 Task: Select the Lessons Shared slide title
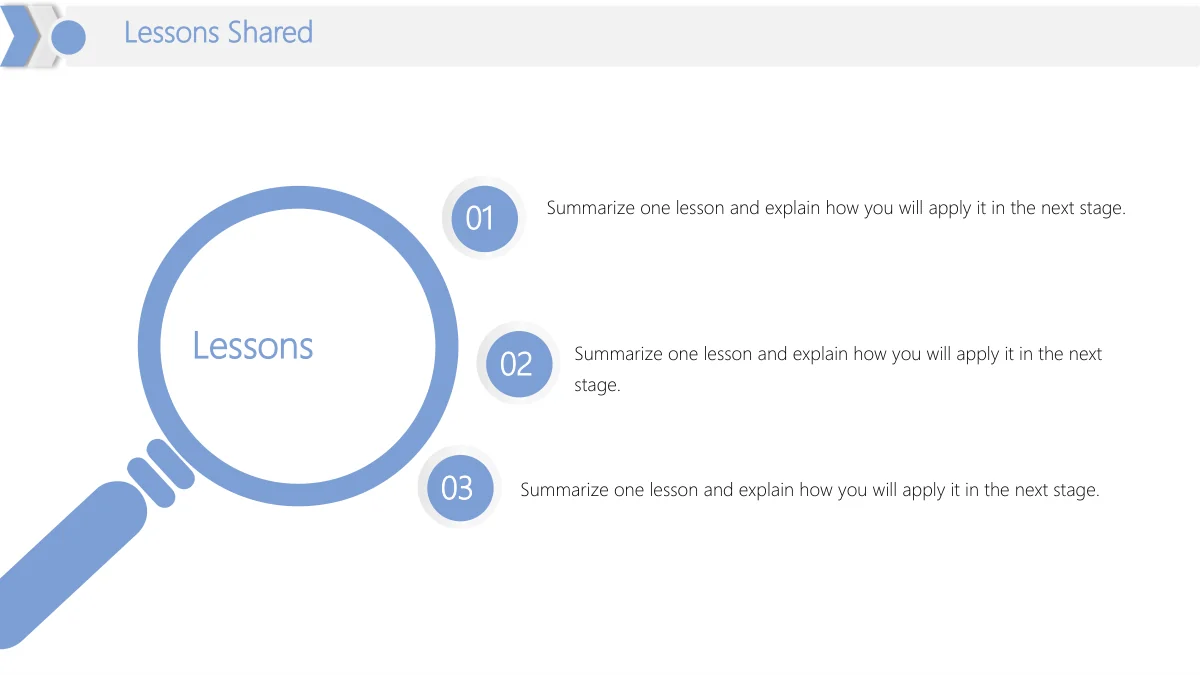point(218,32)
